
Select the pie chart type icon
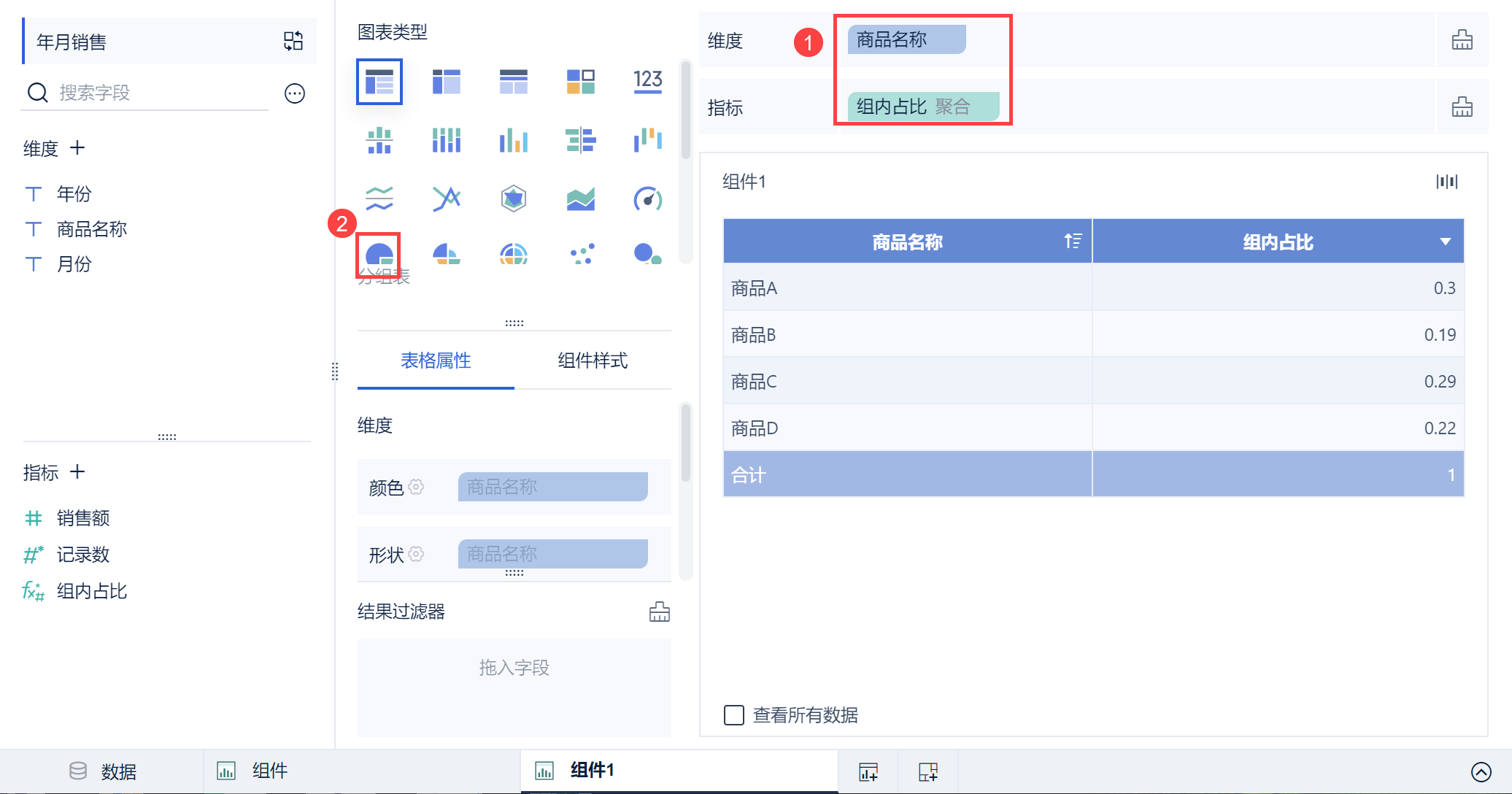[x=379, y=255]
